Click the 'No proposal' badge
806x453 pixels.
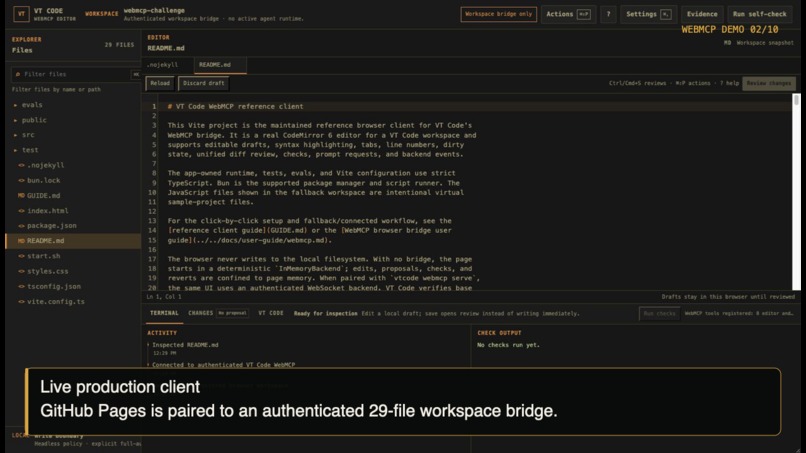pyautogui.click(x=233, y=313)
